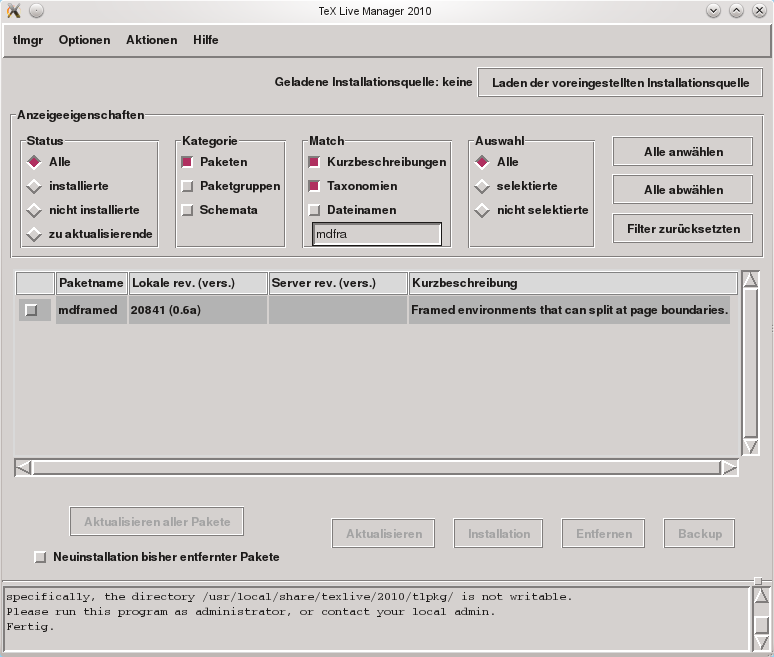The image size is (774, 657).
Task: Click the Installation button
Action: [x=499, y=533]
